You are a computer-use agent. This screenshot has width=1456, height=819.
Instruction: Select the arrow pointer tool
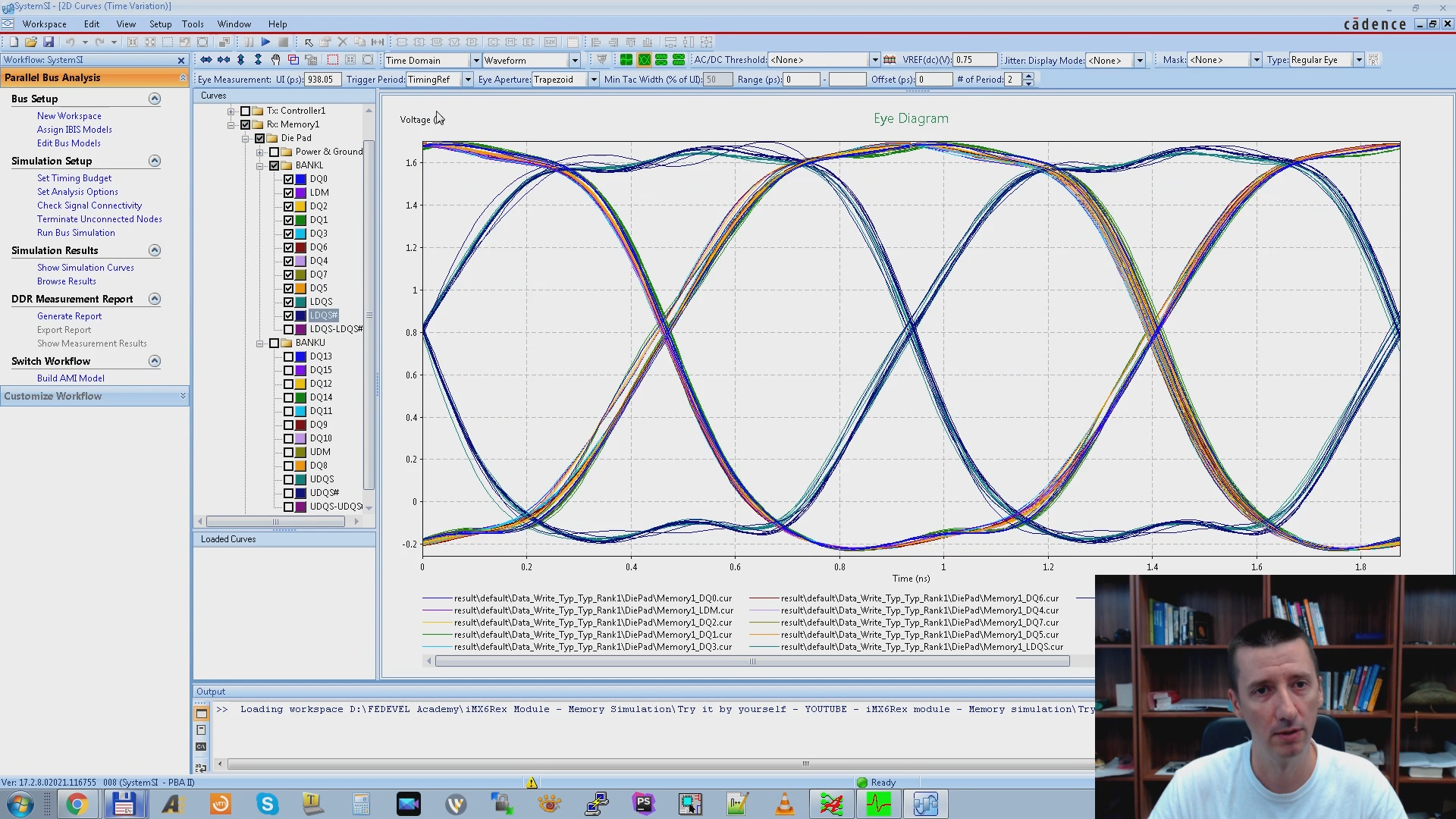[x=309, y=42]
